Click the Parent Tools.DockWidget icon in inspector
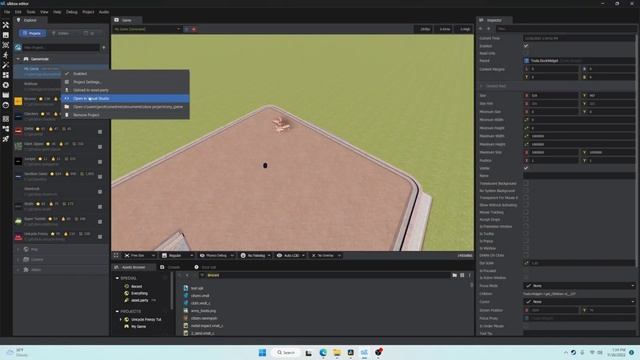Screen dimensions: 640x360 click(x=527, y=61)
